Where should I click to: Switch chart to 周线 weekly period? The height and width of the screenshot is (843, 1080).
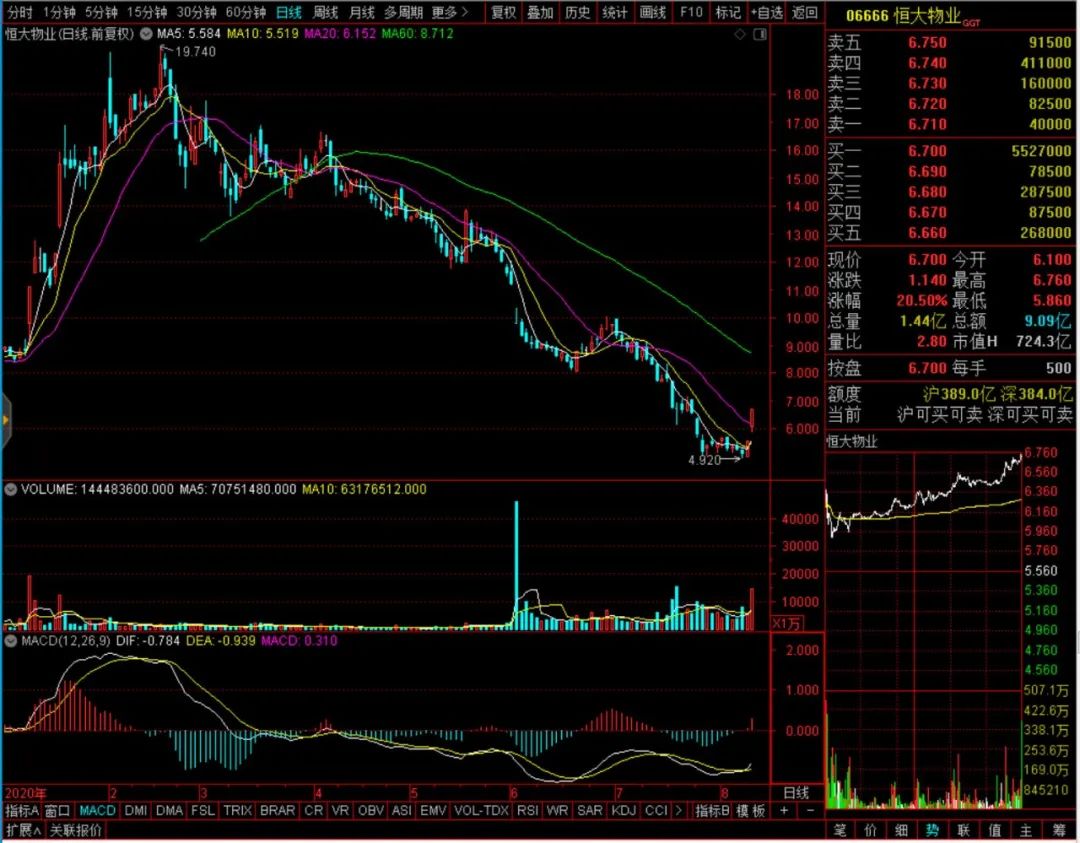pyautogui.click(x=325, y=13)
